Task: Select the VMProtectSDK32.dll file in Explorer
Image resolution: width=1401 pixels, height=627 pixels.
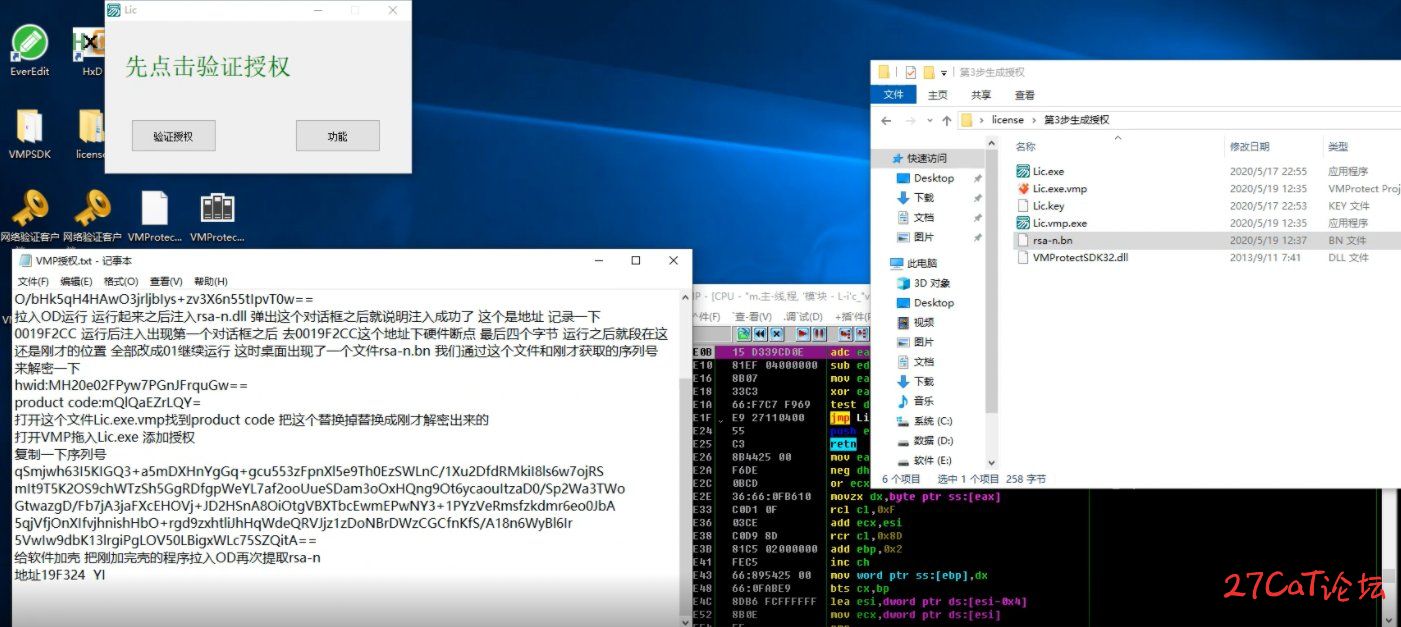Action: pyautogui.click(x=1072, y=257)
